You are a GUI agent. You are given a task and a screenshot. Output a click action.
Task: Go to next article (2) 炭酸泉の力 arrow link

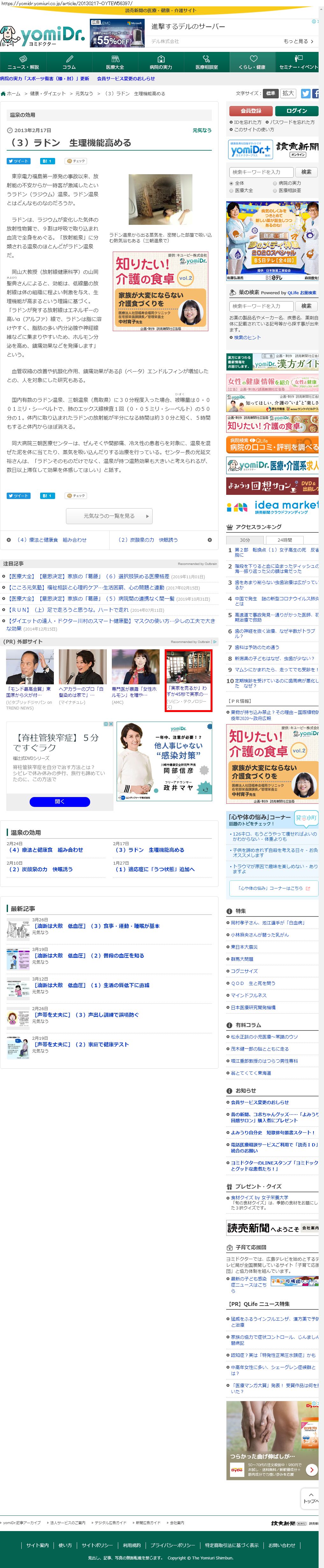coord(210,540)
